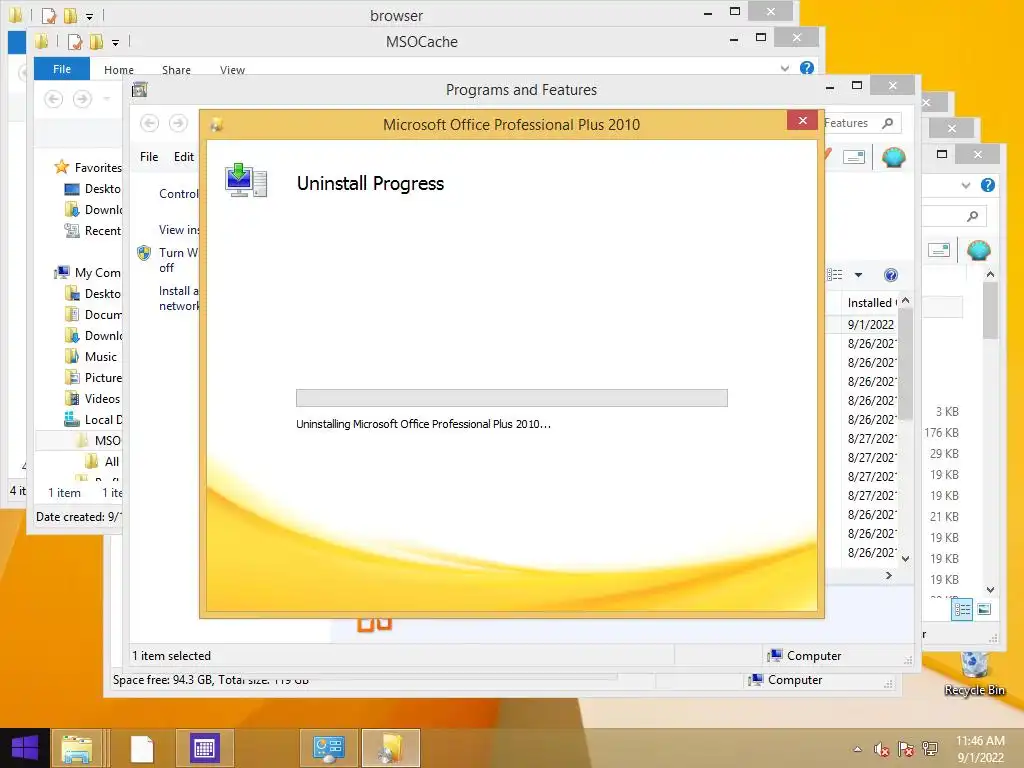This screenshot has height=768, width=1024.
Task: Select the All folder tree item
Action: coord(102,462)
